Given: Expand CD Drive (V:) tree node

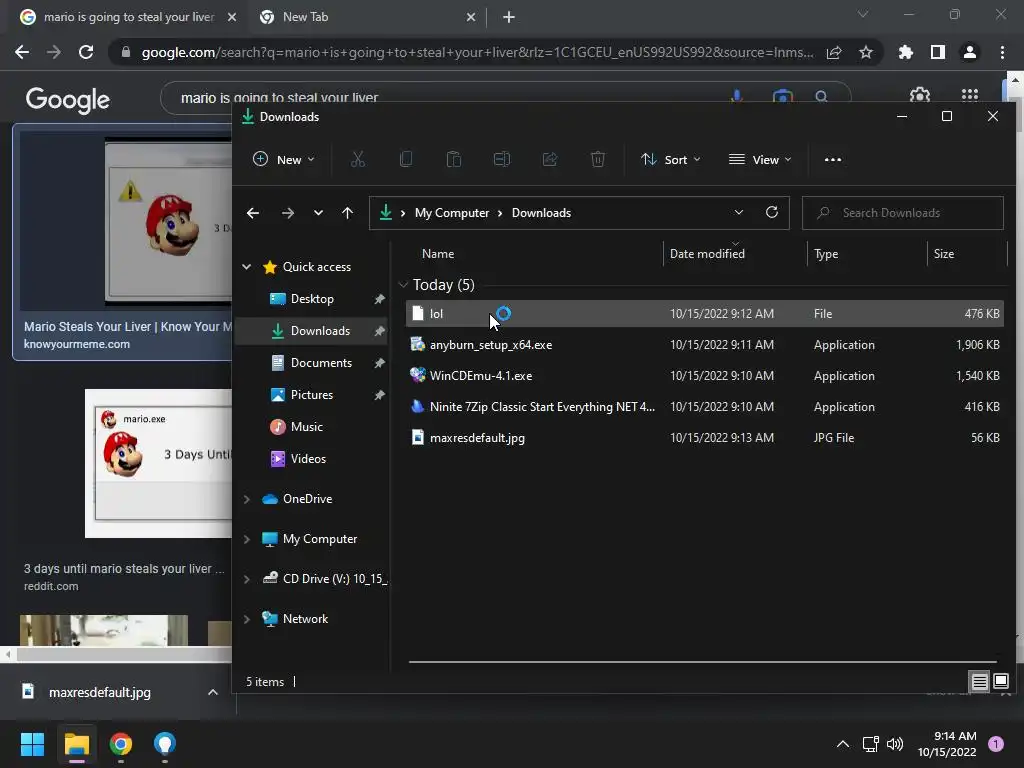Looking at the screenshot, I should (x=247, y=579).
